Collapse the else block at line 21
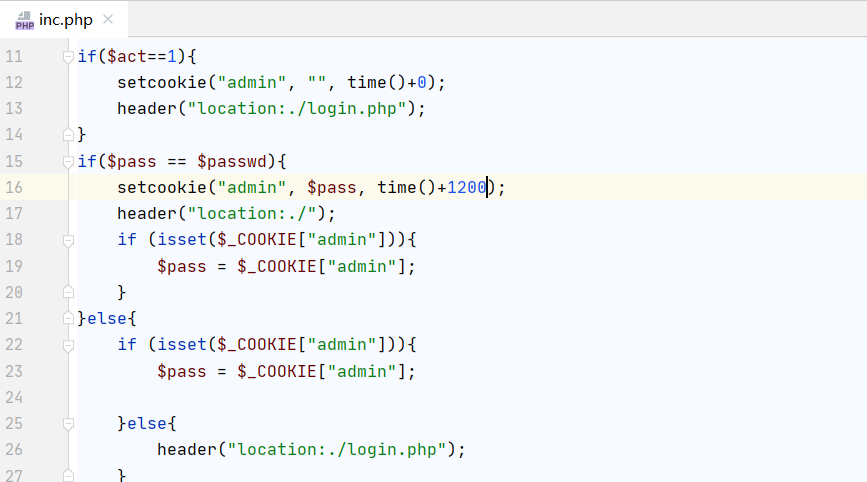This screenshot has width=867, height=482. click(68, 318)
